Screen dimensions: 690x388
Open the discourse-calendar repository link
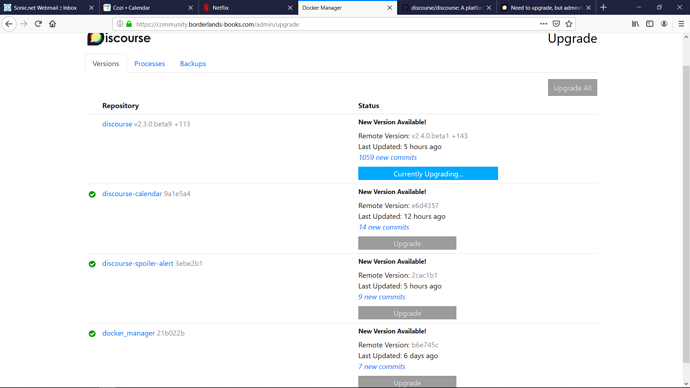coord(132,194)
